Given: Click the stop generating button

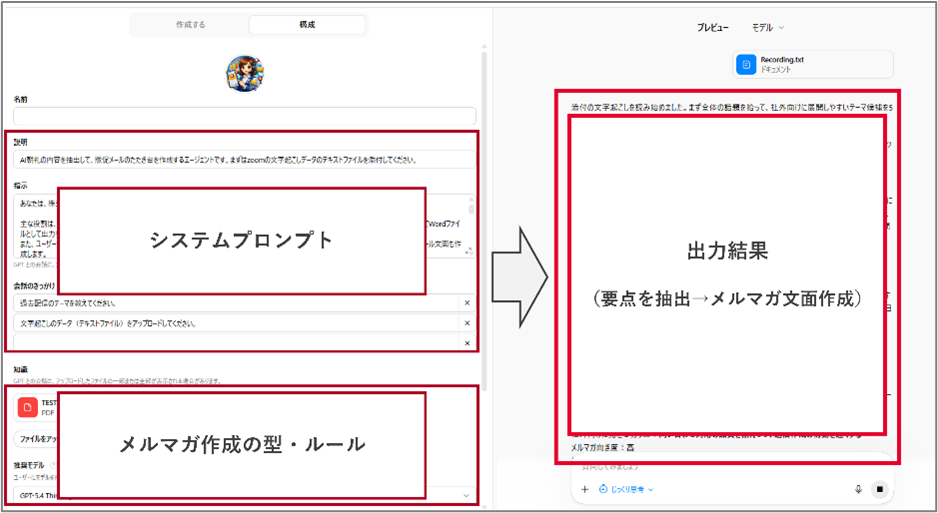Looking at the screenshot, I should pos(879,489).
